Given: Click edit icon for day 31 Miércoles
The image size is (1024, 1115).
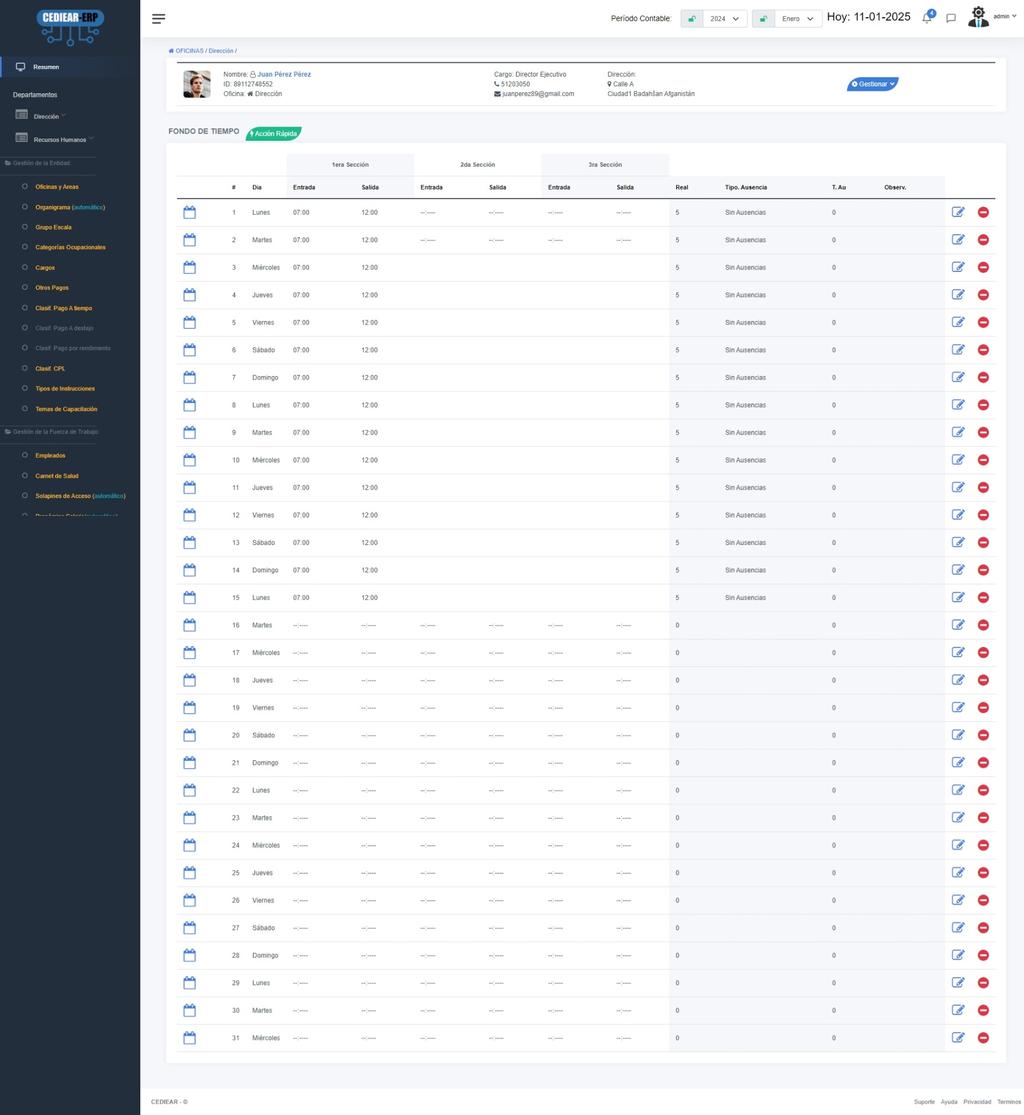Looking at the screenshot, I should coord(958,1038).
